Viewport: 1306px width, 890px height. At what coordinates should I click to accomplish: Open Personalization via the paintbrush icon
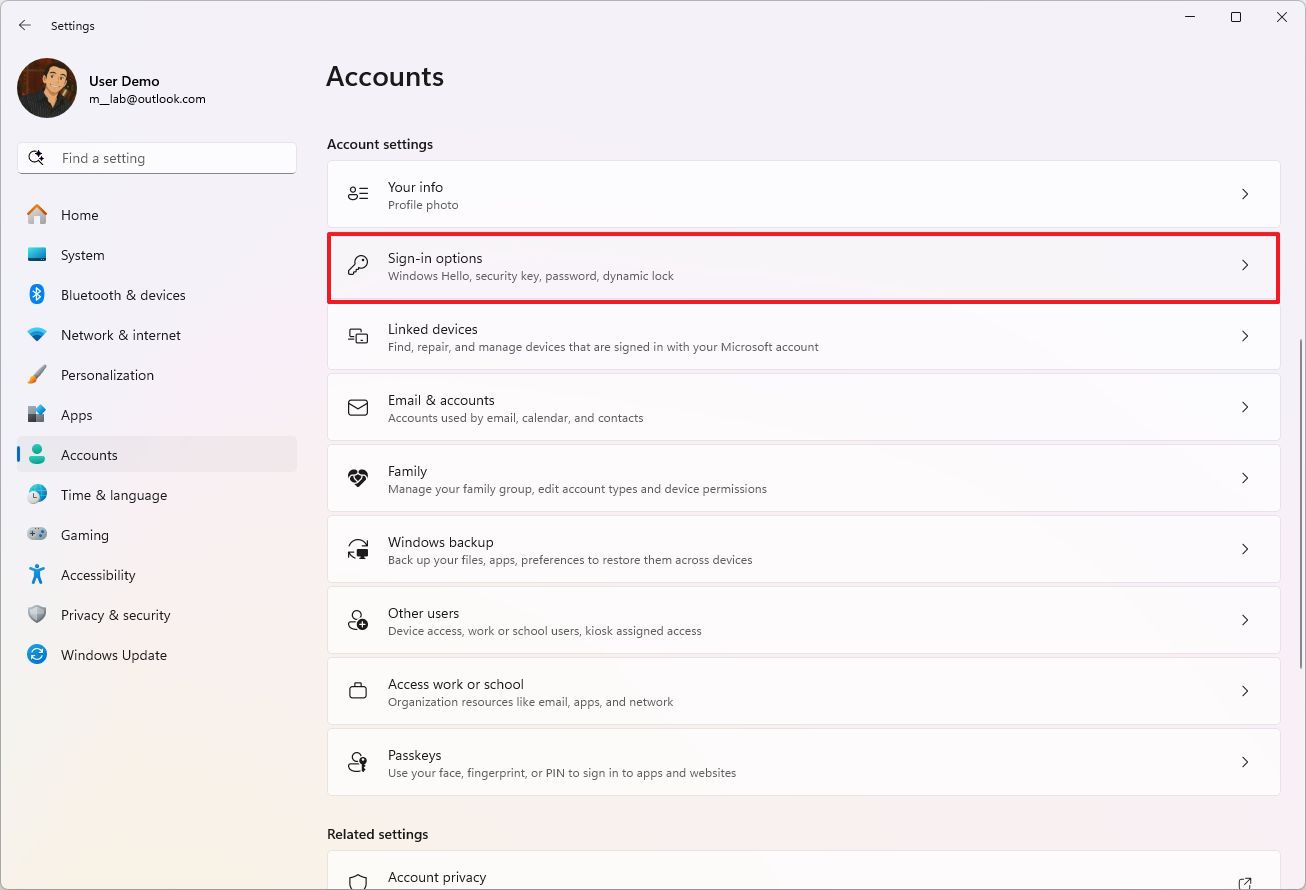click(x=37, y=374)
